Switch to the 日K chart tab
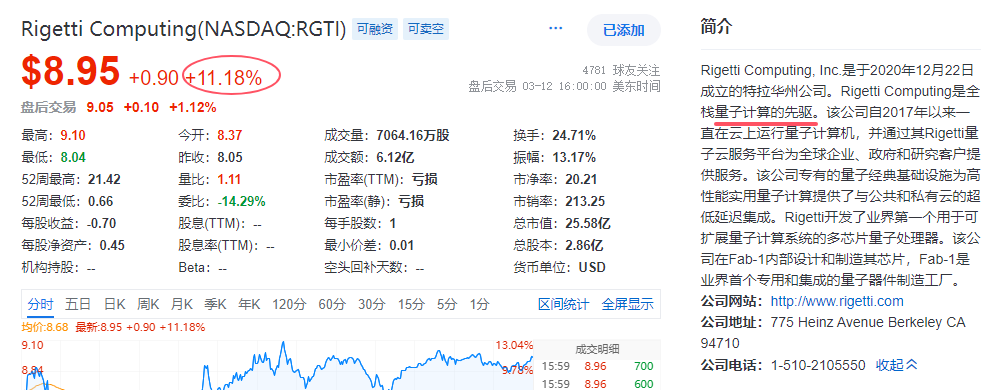This screenshot has width=999, height=390. pos(114,304)
